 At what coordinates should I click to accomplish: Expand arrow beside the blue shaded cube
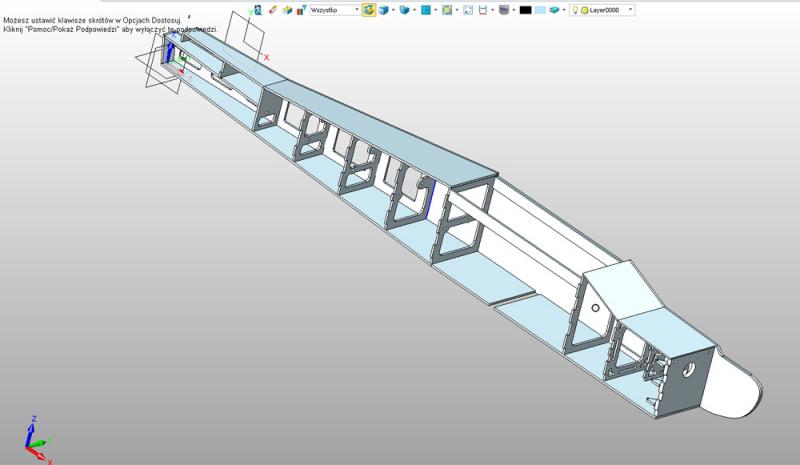[393, 9]
